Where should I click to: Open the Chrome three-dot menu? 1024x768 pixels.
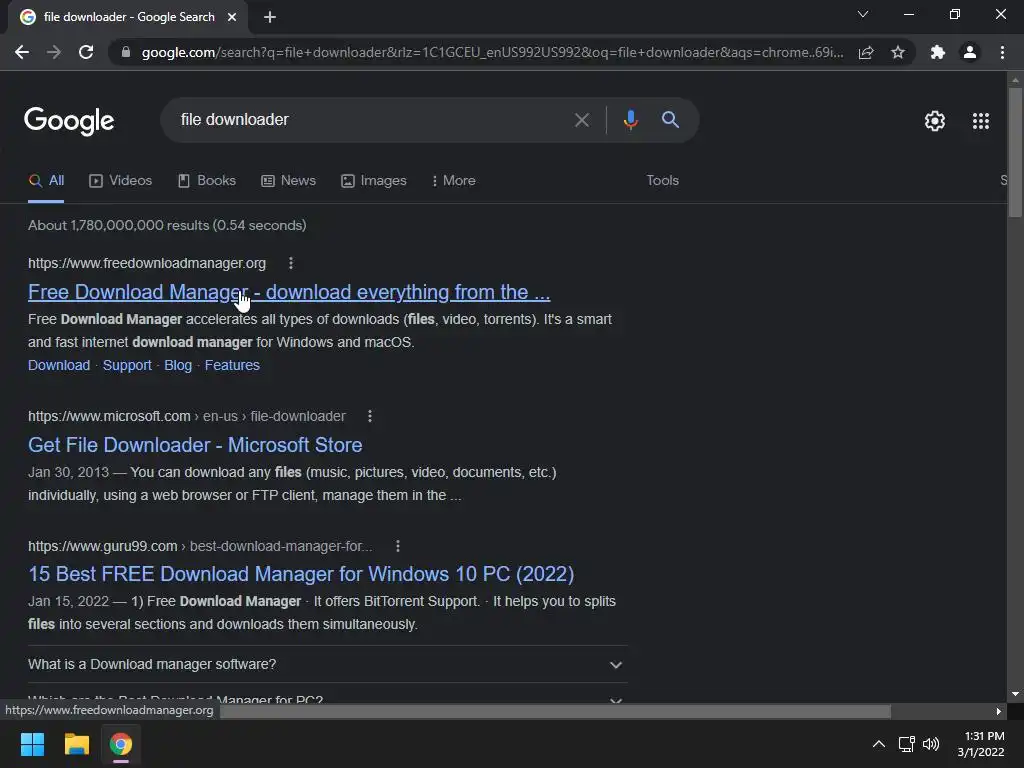point(1002,52)
